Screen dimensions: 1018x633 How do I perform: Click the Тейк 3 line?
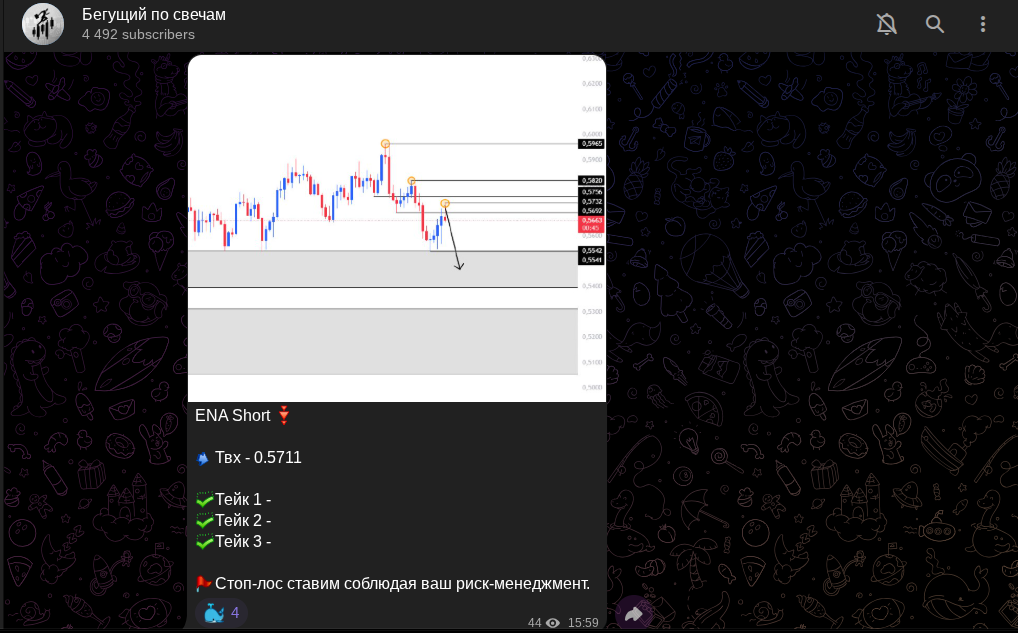pyautogui.click(x=234, y=541)
